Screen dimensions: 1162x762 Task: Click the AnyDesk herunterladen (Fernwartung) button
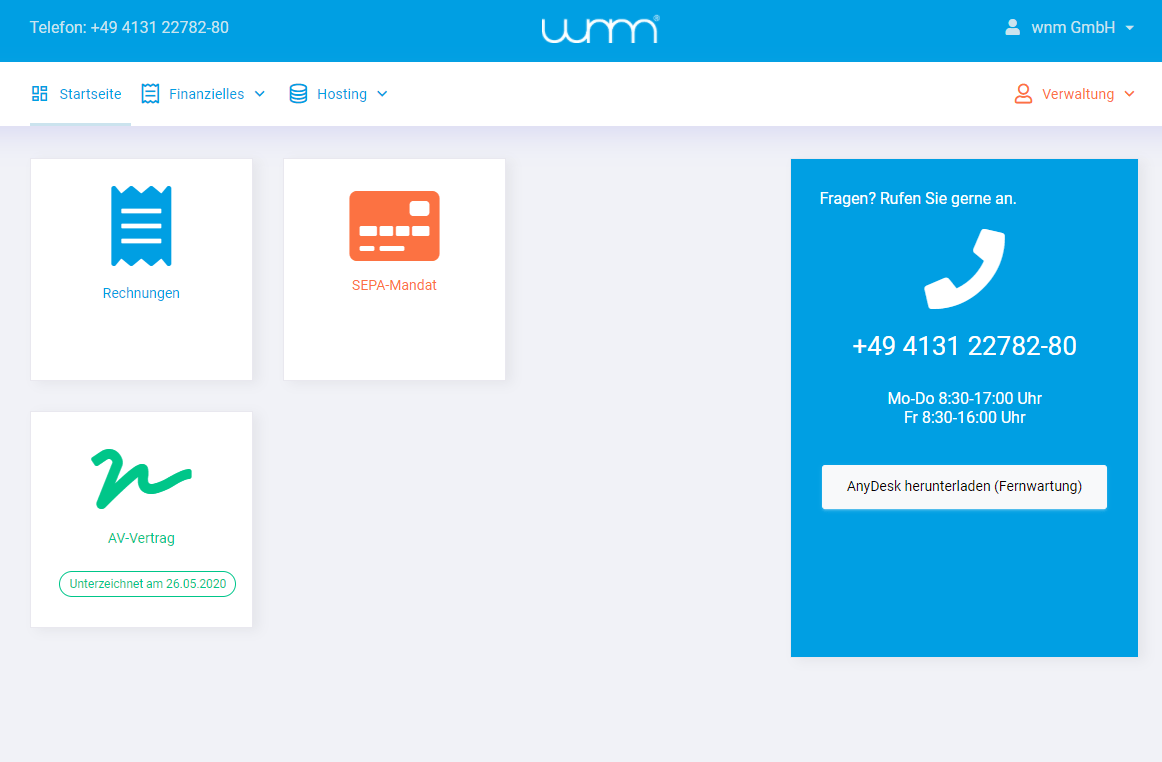(963, 487)
